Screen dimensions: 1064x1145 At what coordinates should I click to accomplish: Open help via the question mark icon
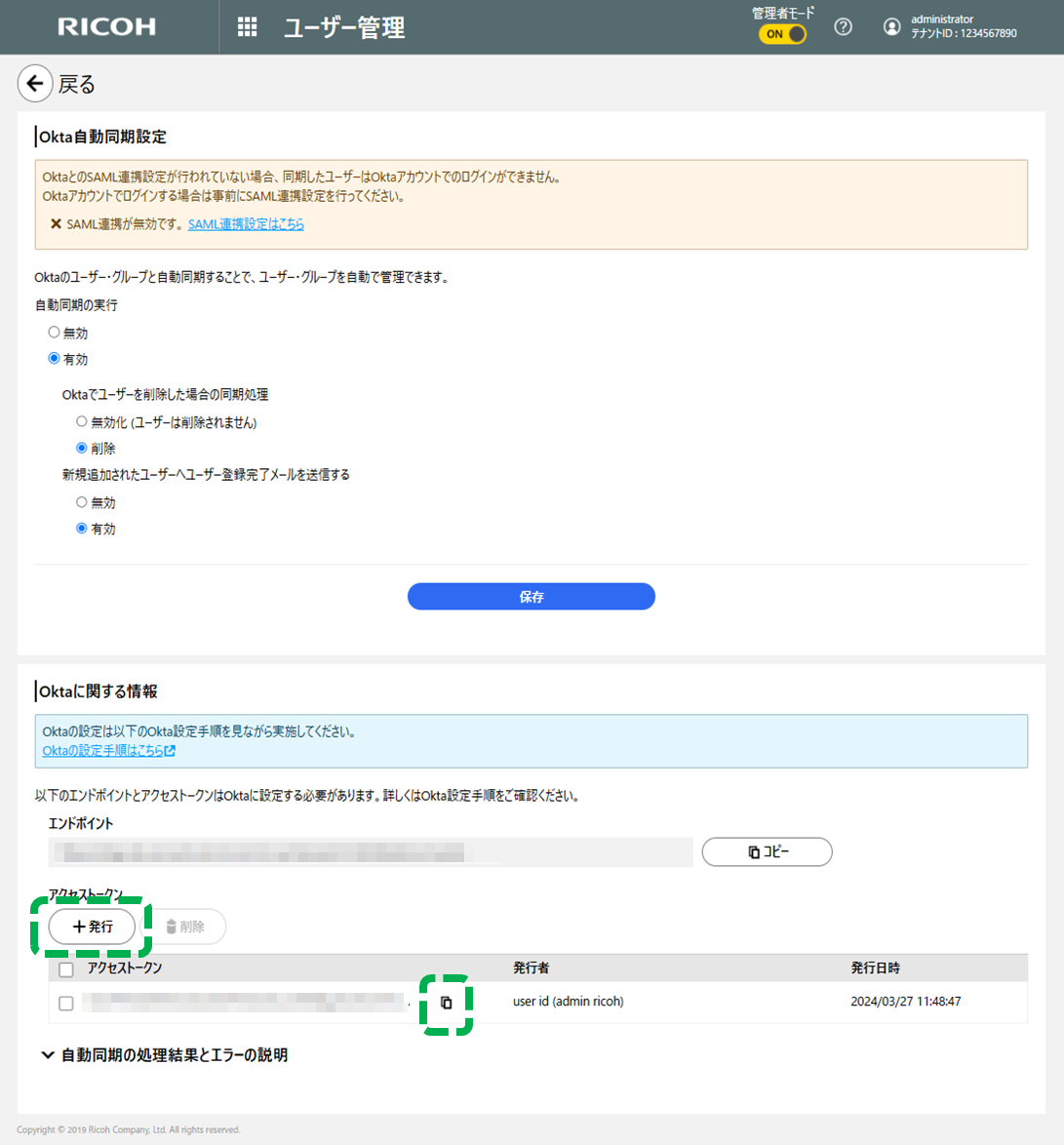tap(843, 27)
